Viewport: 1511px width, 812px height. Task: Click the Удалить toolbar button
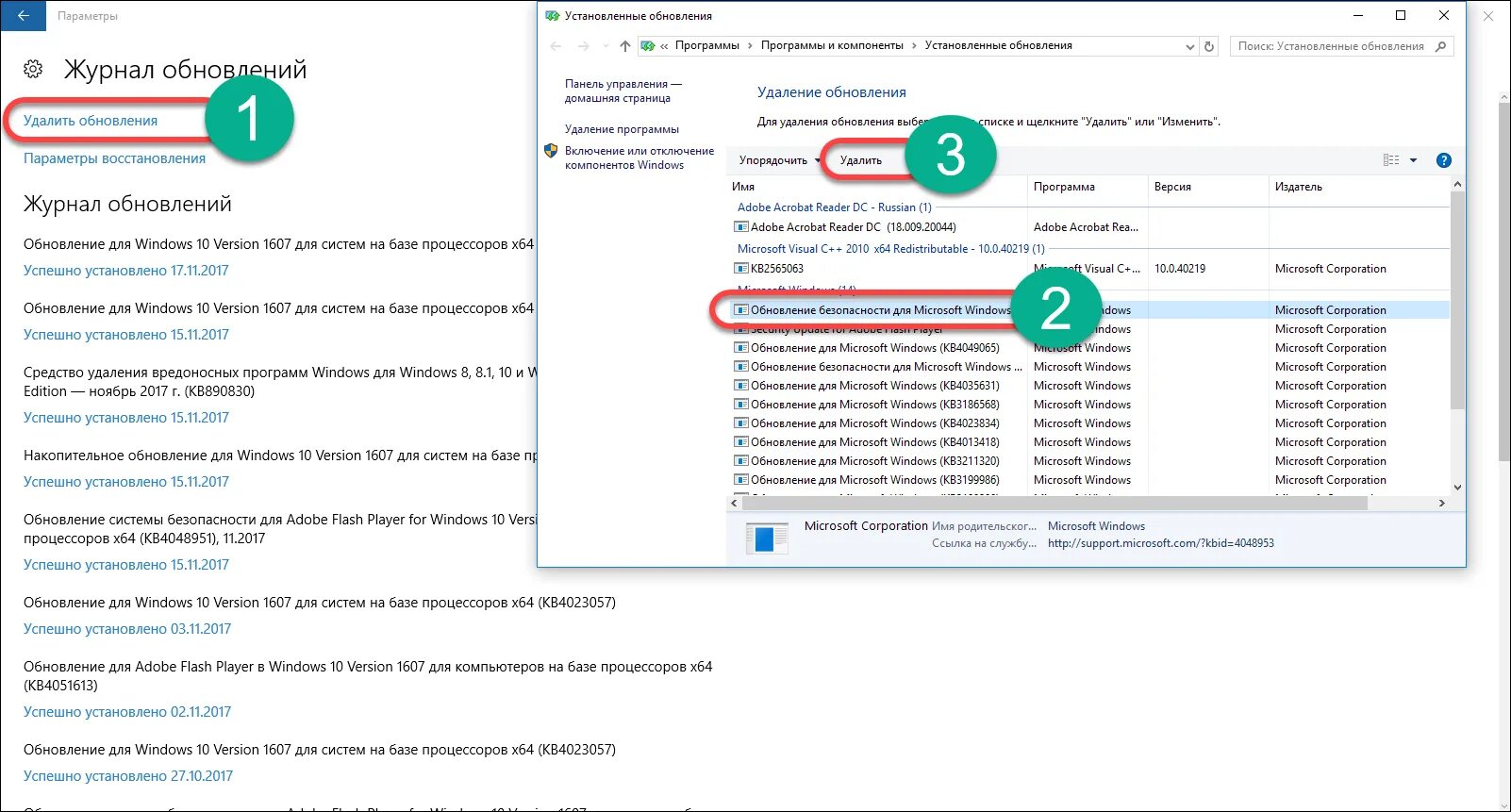(x=861, y=160)
